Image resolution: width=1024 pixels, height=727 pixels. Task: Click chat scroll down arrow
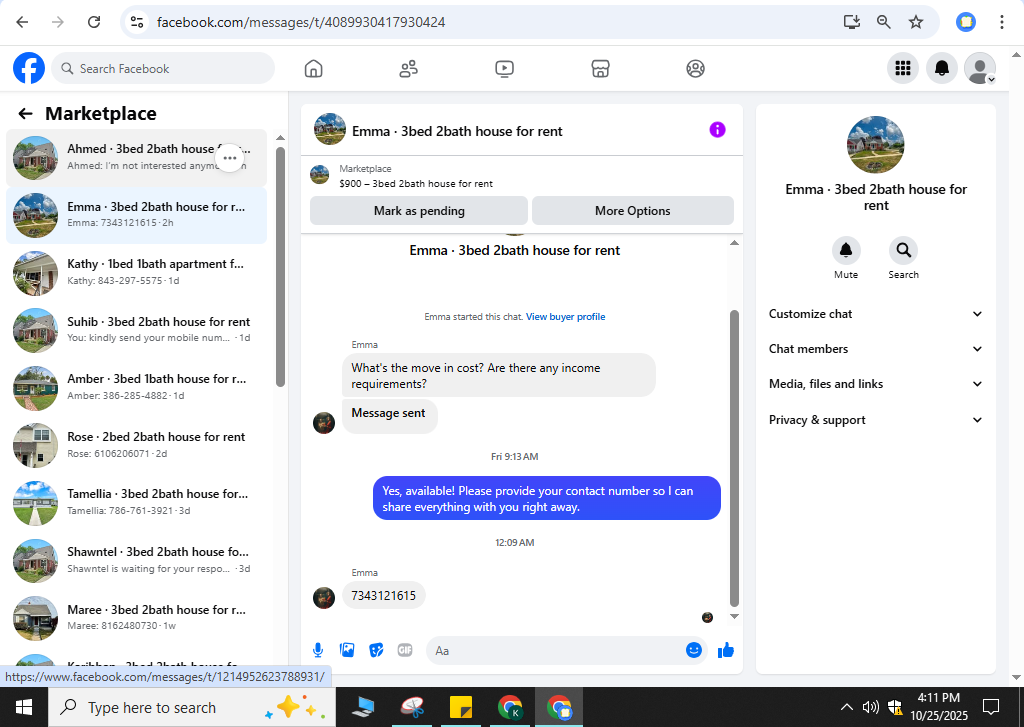(734, 616)
